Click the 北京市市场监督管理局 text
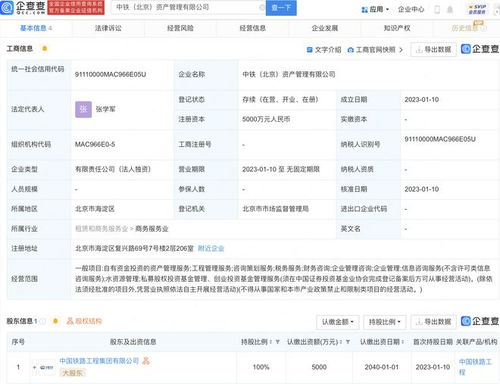This screenshot has width=500, height=384. click(x=275, y=209)
